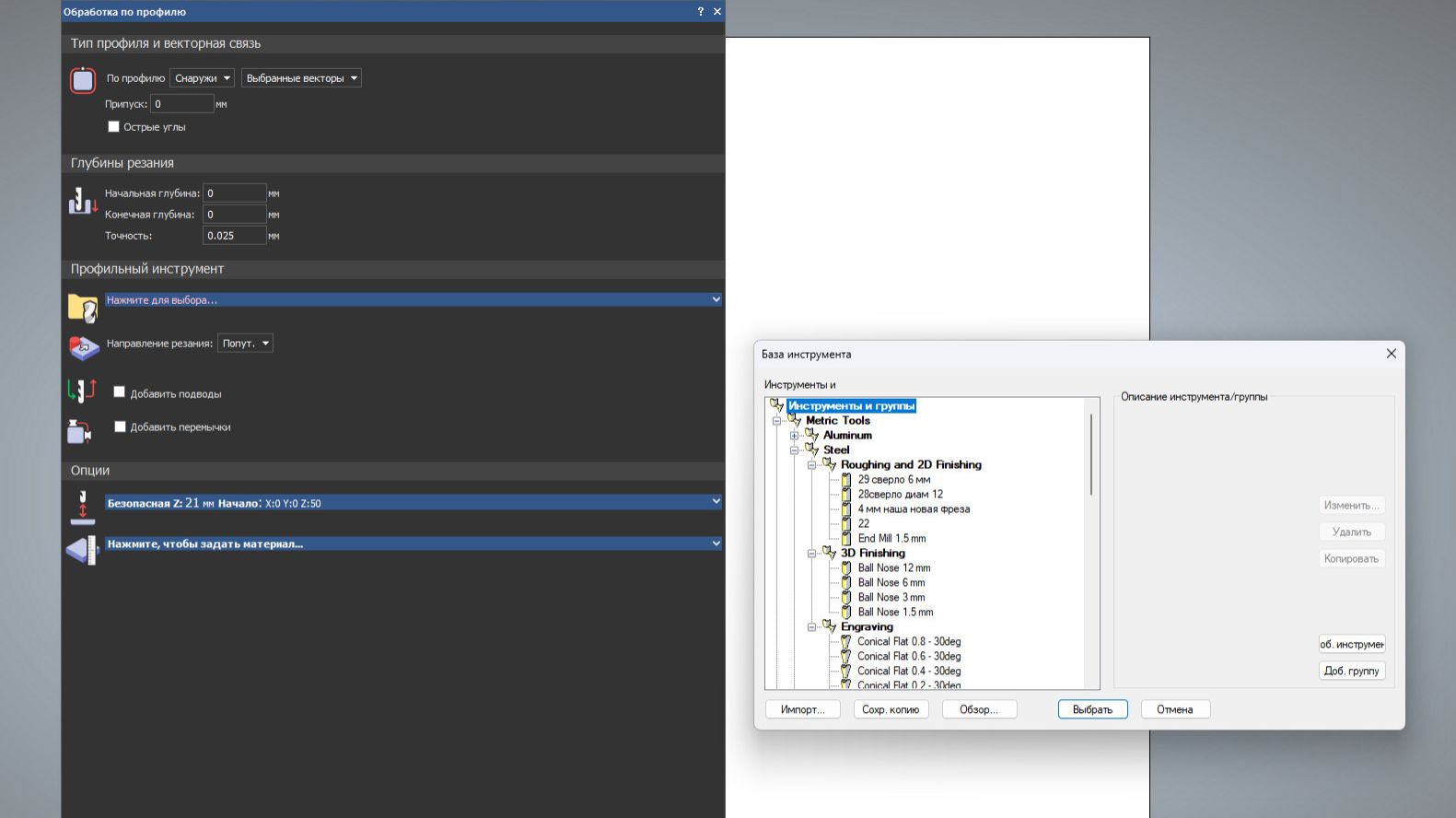Click the Точность input field

(235, 236)
